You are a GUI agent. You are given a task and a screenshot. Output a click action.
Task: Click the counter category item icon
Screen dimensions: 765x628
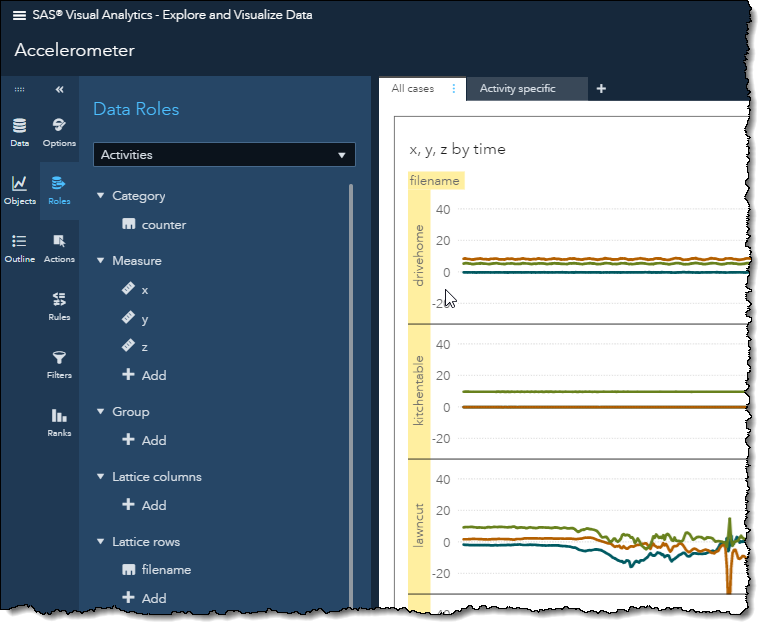tap(128, 224)
